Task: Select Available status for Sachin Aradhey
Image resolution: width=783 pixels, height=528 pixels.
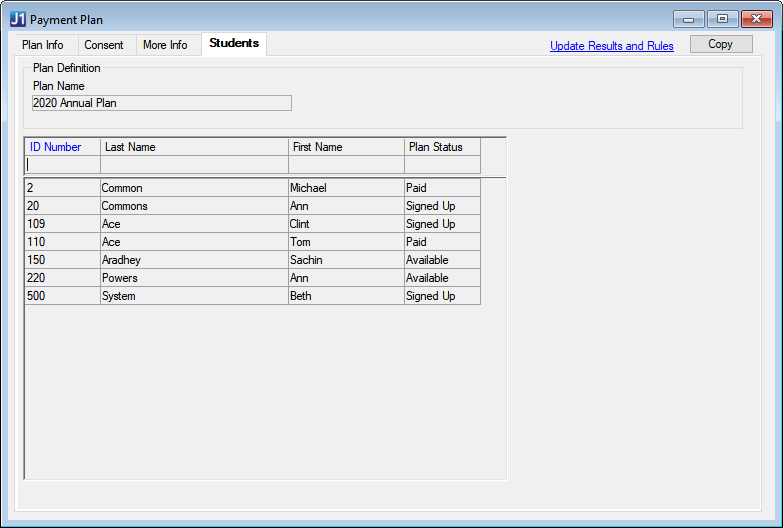Action: pyautogui.click(x=442, y=260)
